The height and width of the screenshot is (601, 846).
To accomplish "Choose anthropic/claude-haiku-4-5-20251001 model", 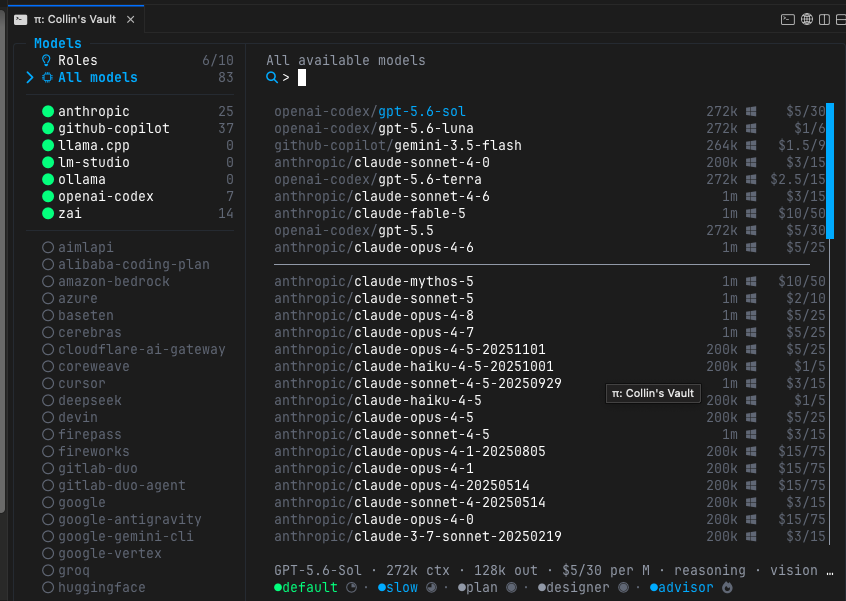I will [549, 367].
